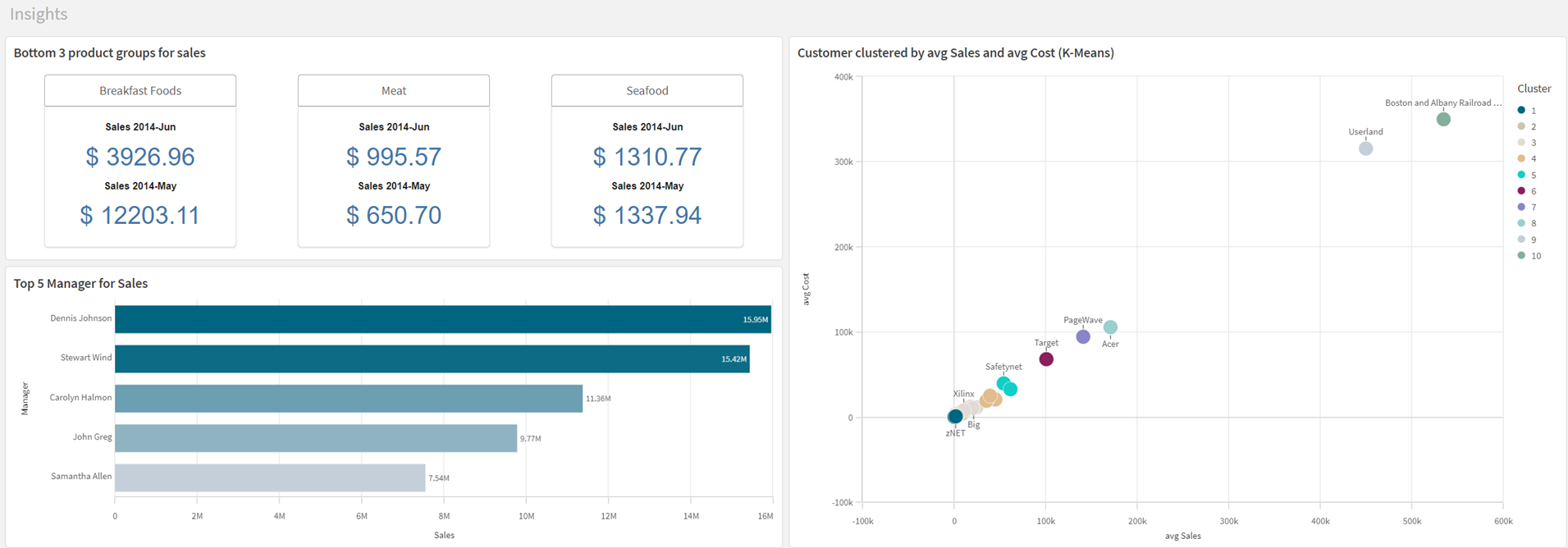Screen dimensions: 1568x548
Task: Select the Meat product group header
Action: point(394,90)
